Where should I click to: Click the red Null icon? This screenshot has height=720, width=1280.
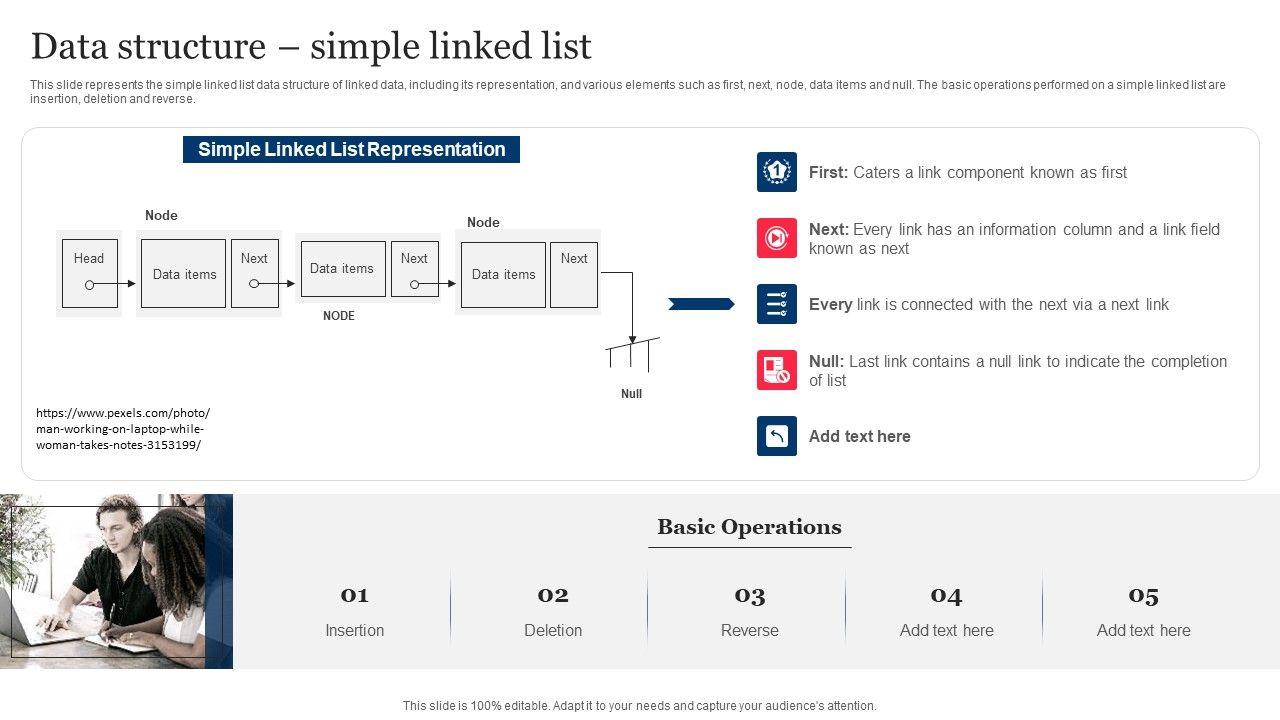pos(777,370)
